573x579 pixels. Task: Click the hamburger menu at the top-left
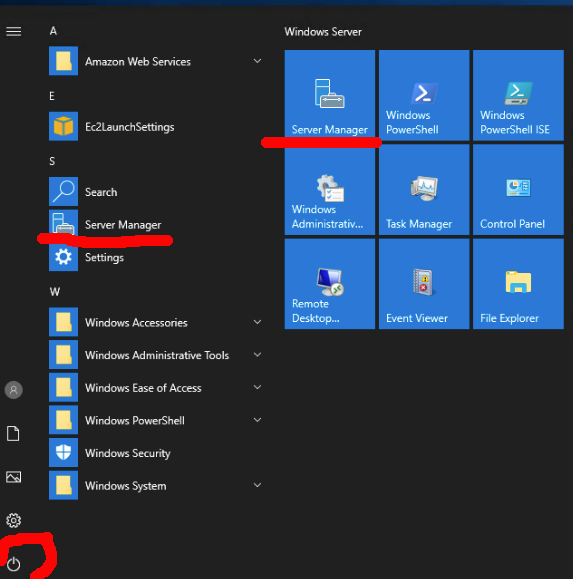(x=14, y=31)
